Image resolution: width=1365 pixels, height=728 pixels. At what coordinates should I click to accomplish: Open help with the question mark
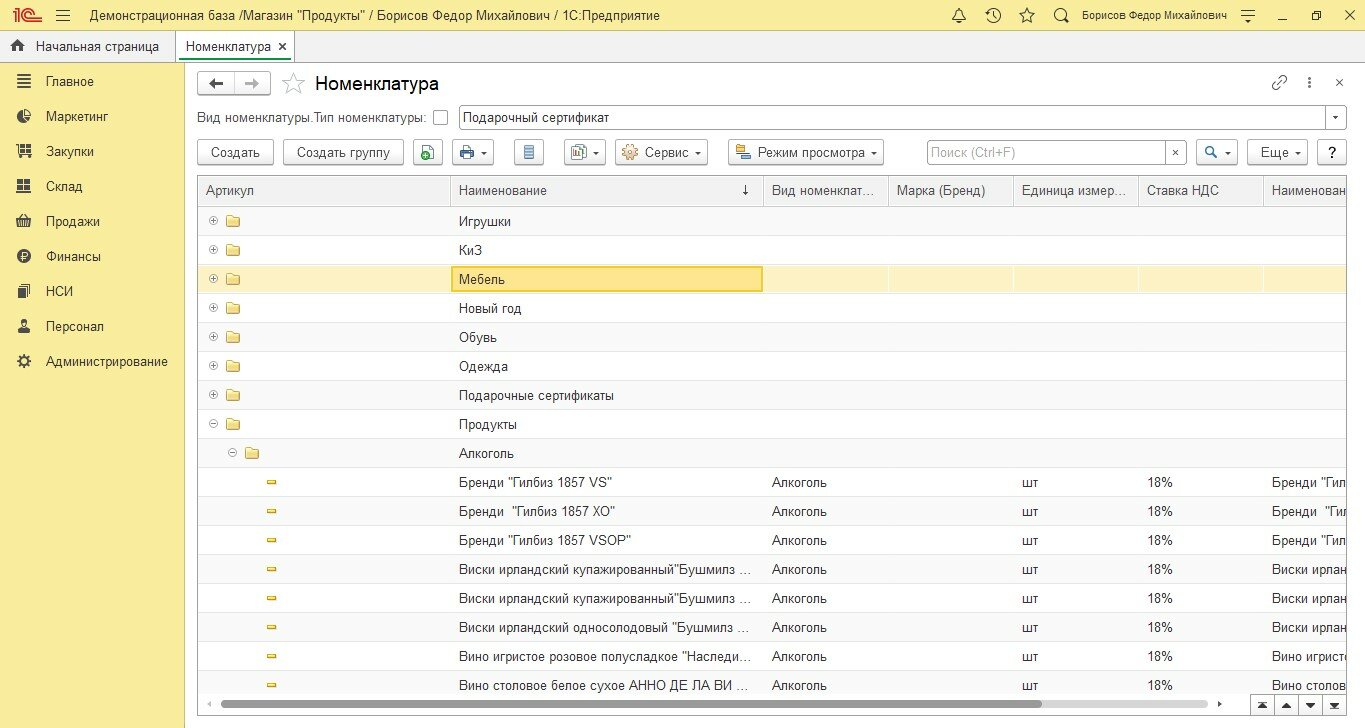(x=1331, y=152)
